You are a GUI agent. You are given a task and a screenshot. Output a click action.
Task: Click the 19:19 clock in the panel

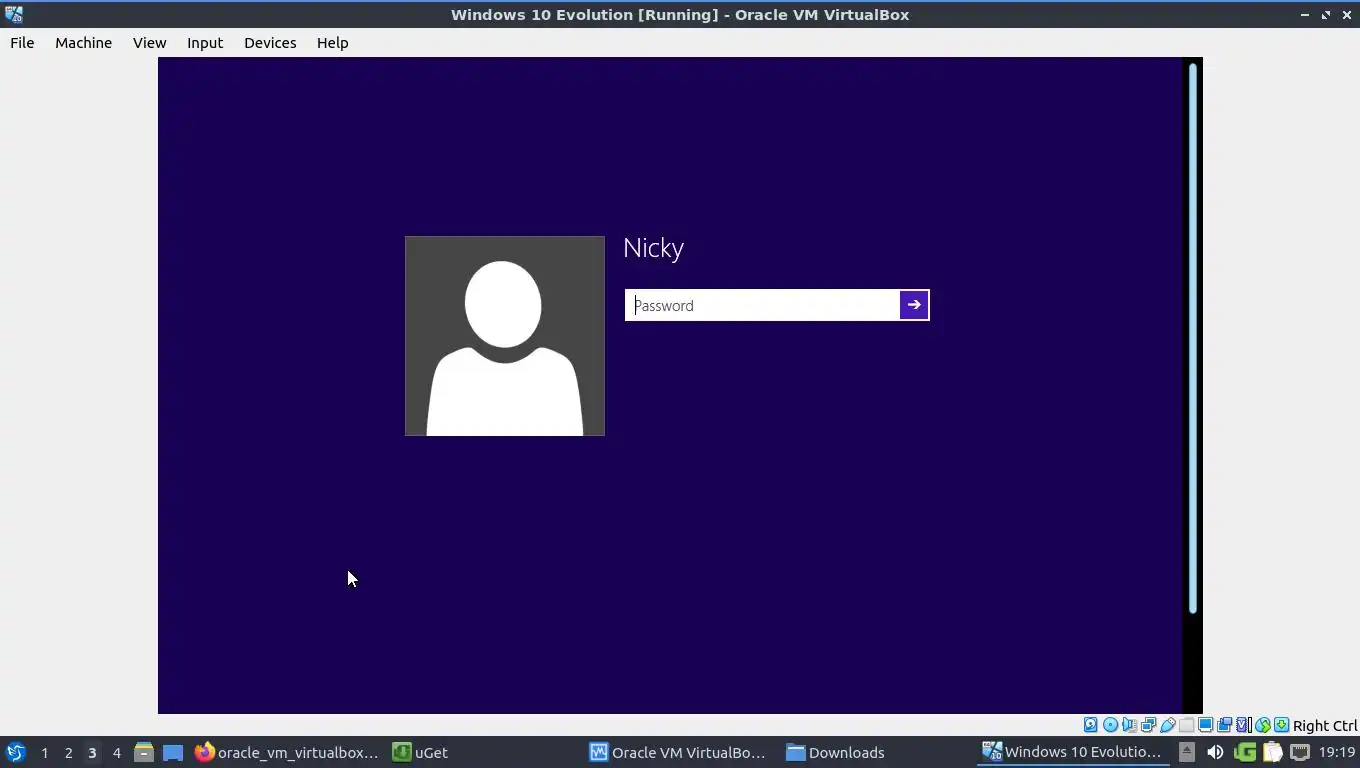(1337, 752)
